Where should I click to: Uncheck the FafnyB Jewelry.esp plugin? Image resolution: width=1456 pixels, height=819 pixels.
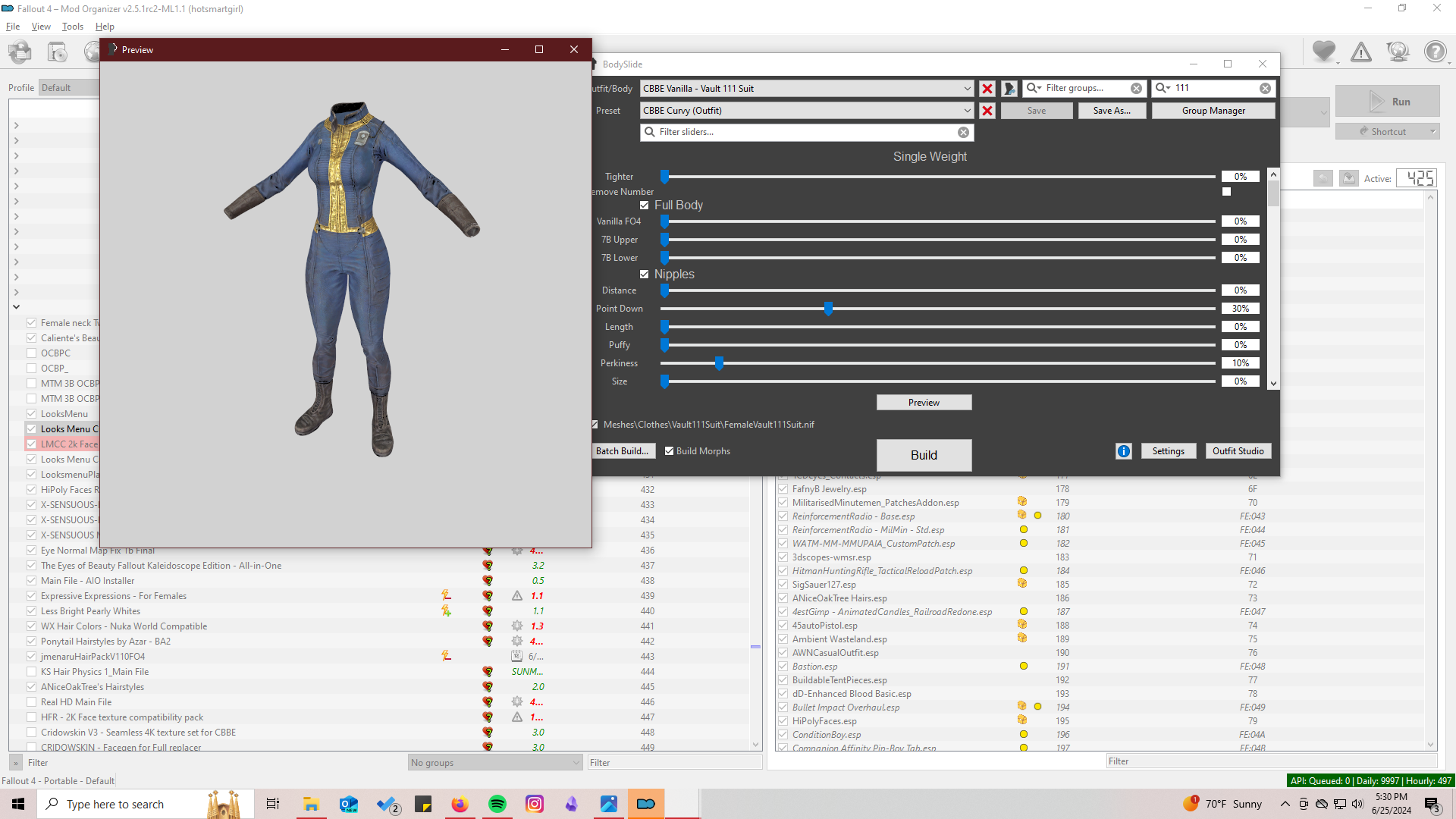783,489
